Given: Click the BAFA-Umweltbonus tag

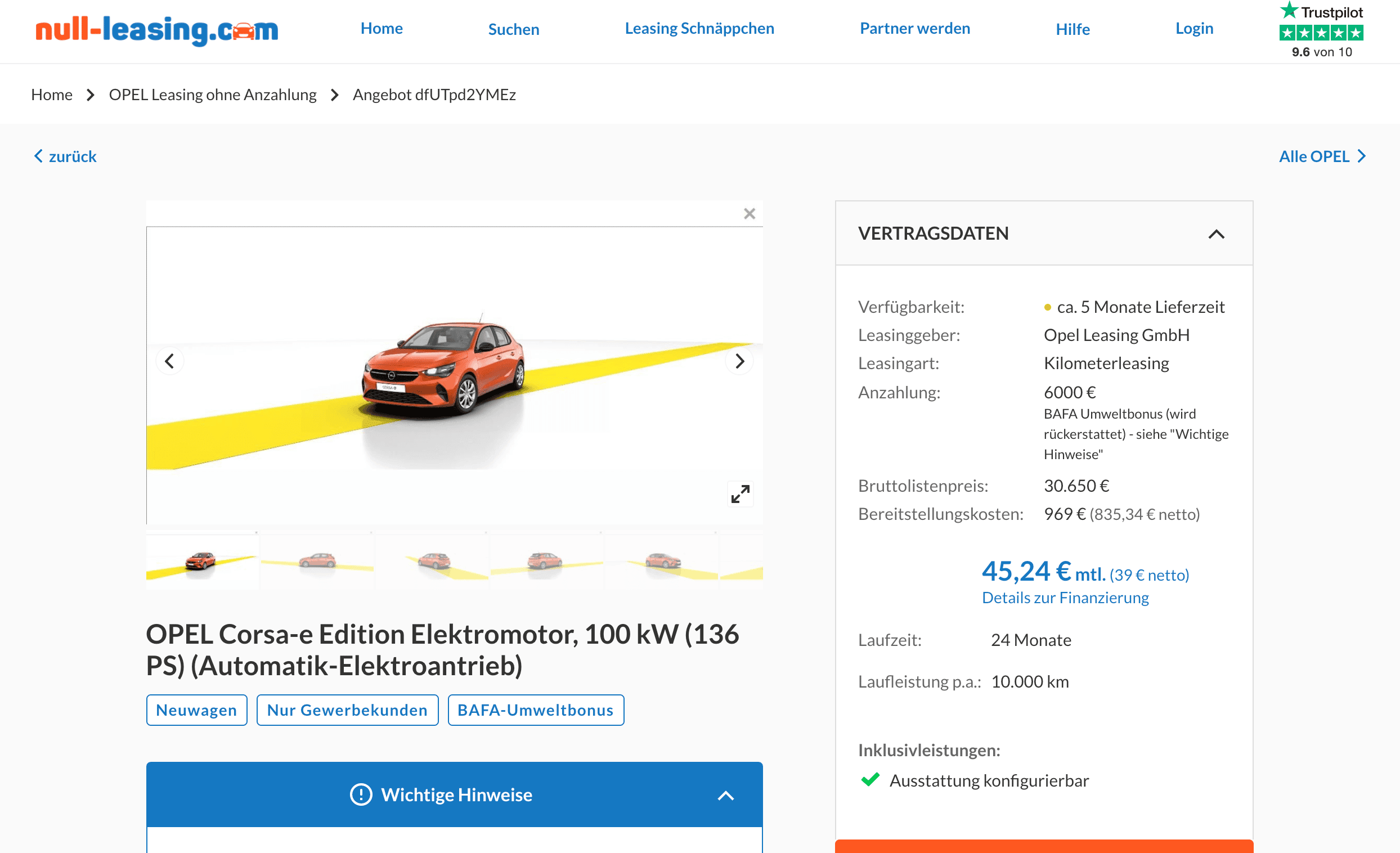Looking at the screenshot, I should [x=536, y=710].
